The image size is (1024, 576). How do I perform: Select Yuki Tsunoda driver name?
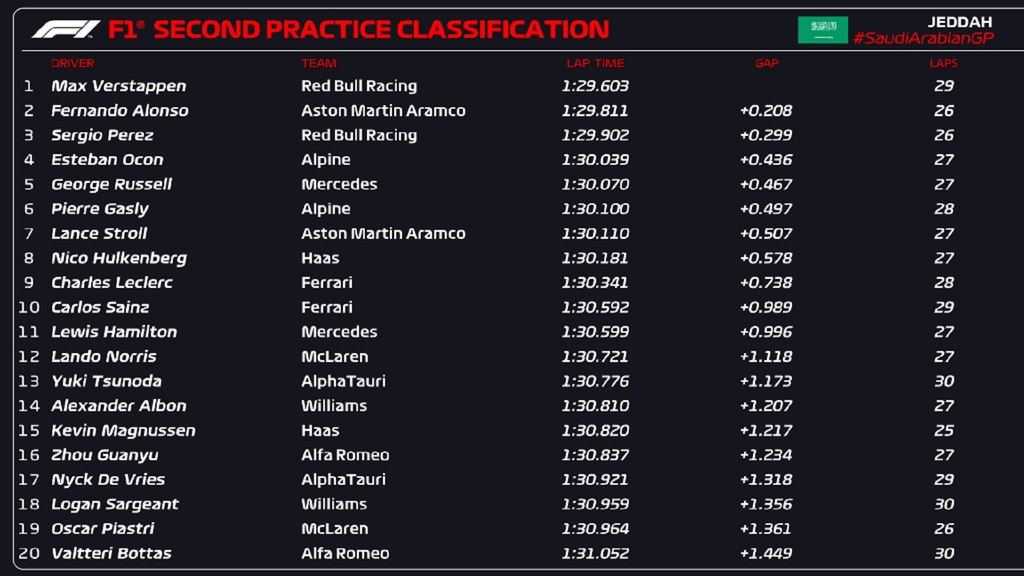[x=106, y=381]
